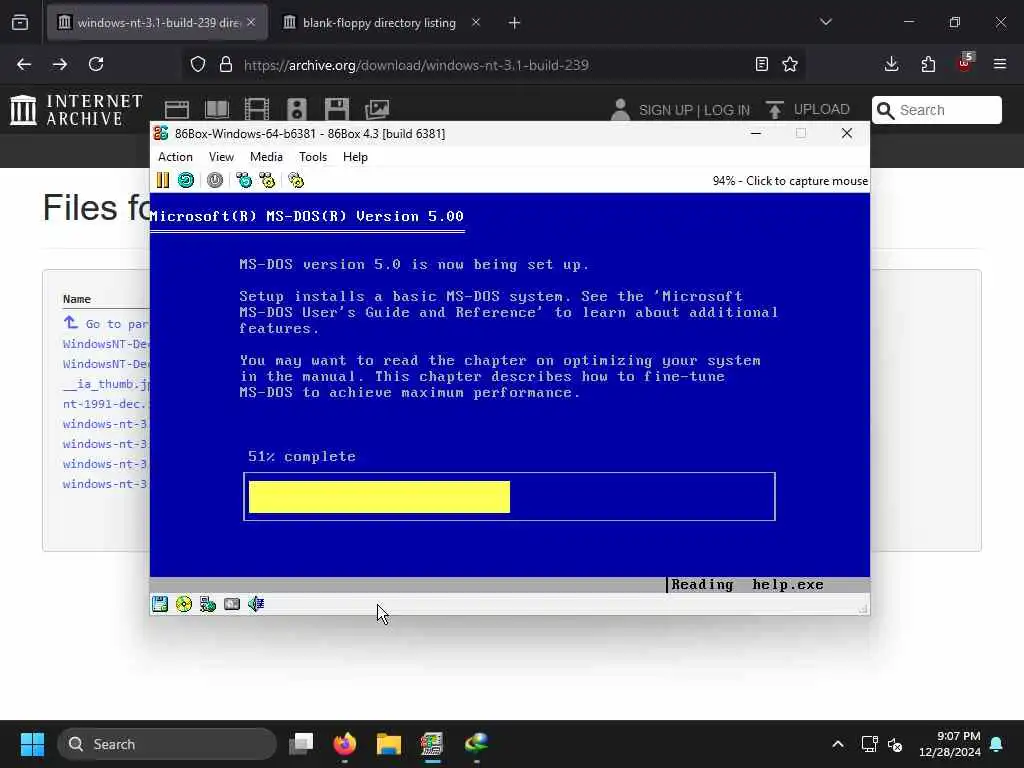Close the blank-floppy directory listing tab
1024x768 pixels.
pyautogui.click(x=476, y=23)
